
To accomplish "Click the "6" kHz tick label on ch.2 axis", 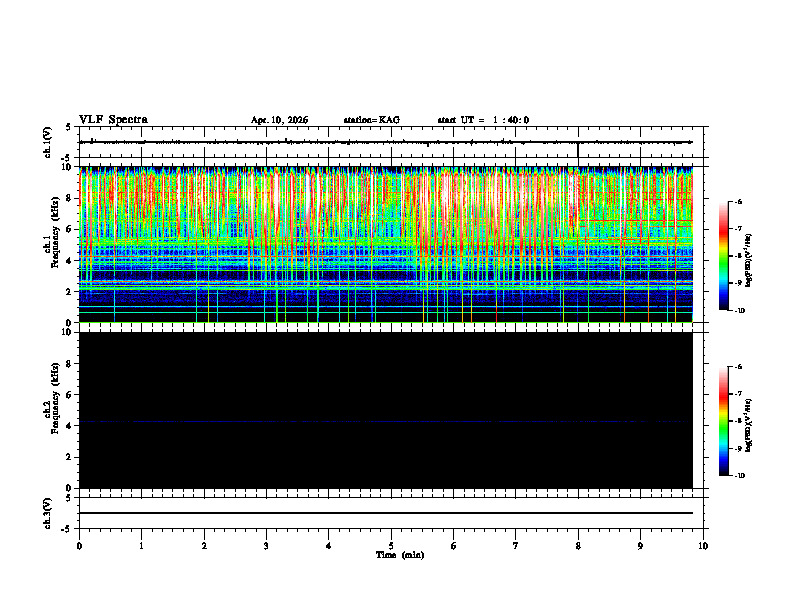I will point(71,395).
